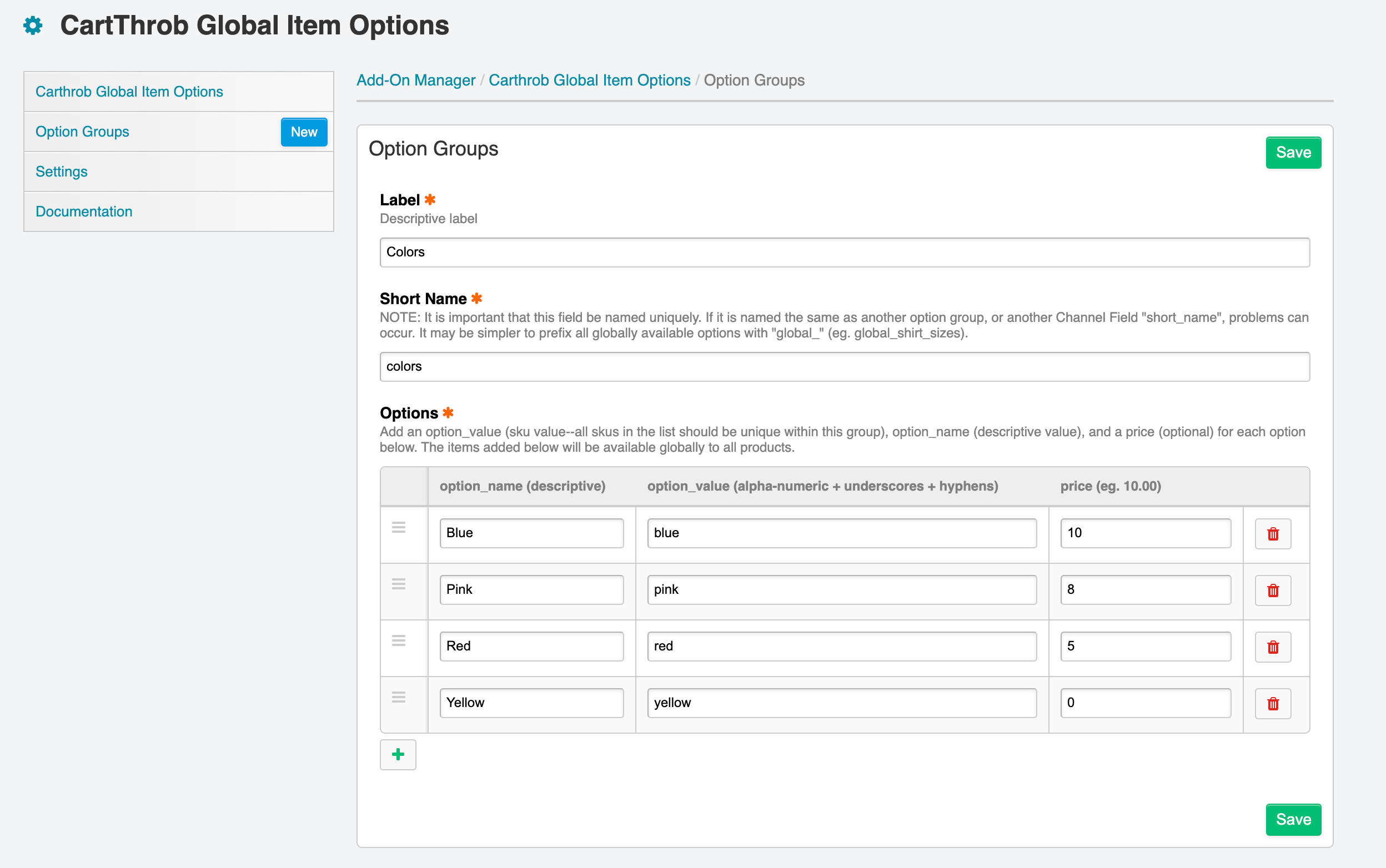Edit the option_name field Yellow
The width and height of the screenshot is (1386, 868).
(531, 703)
